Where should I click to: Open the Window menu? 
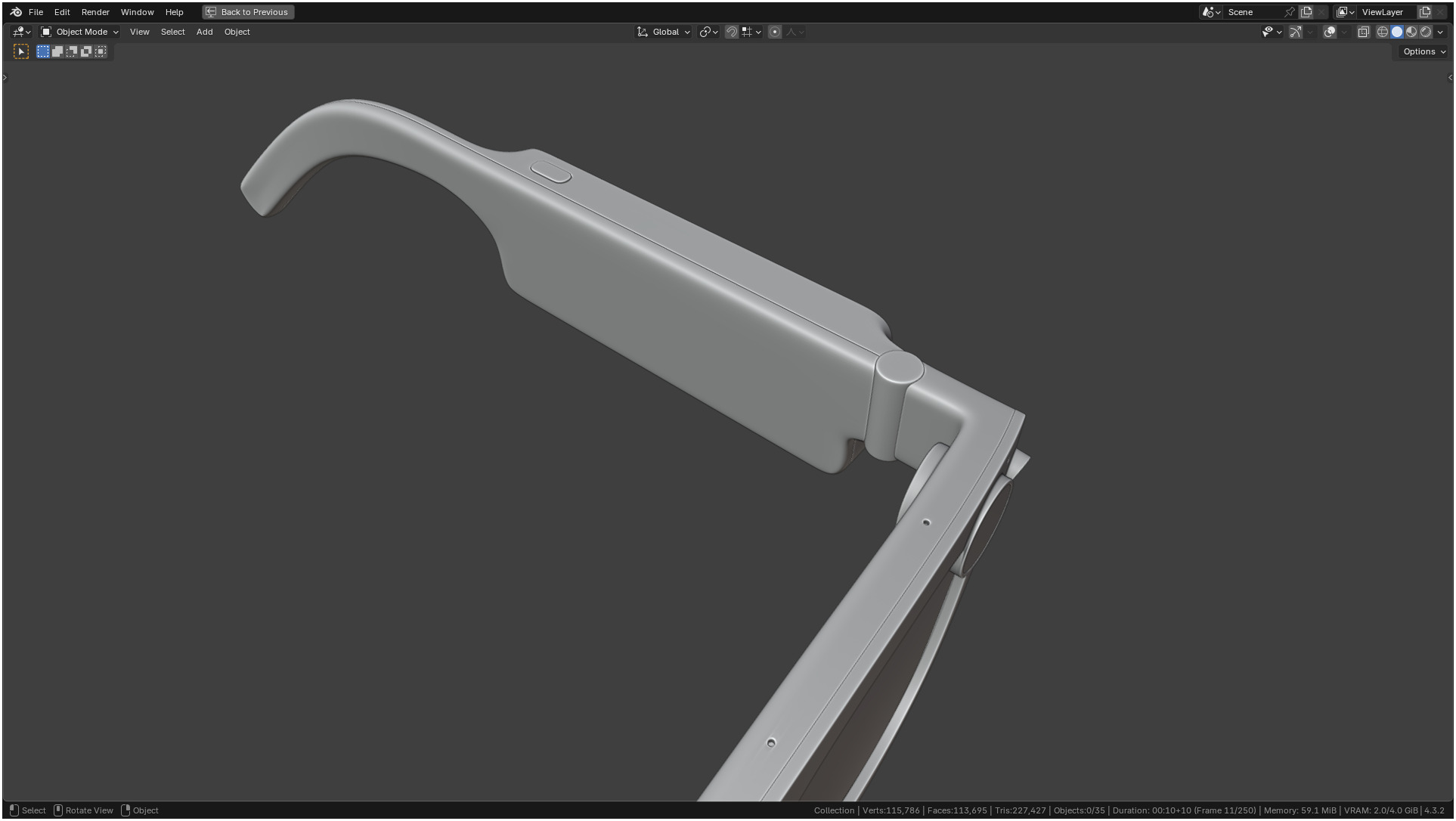(137, 12)
